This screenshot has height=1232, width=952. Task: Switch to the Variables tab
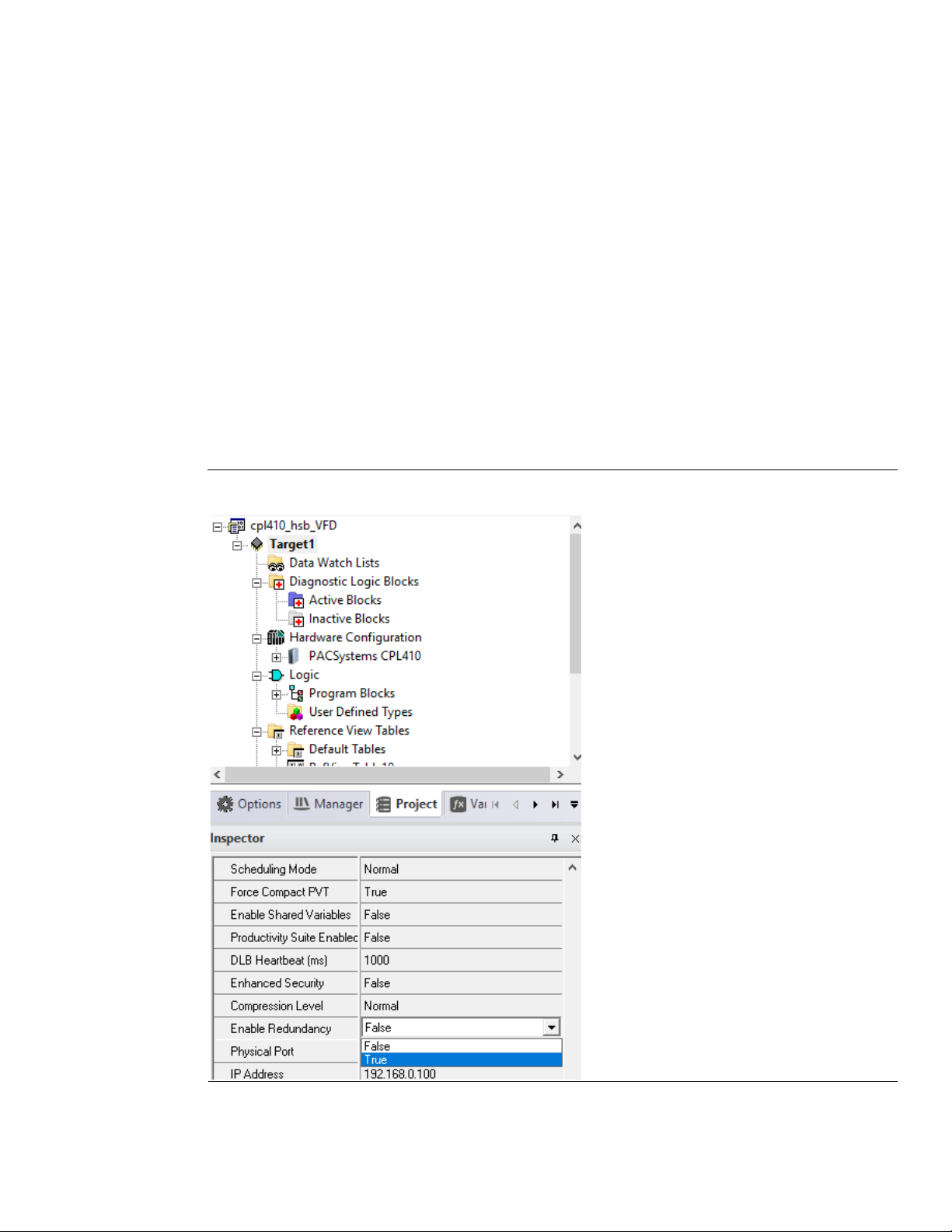(x=468, y=804)
